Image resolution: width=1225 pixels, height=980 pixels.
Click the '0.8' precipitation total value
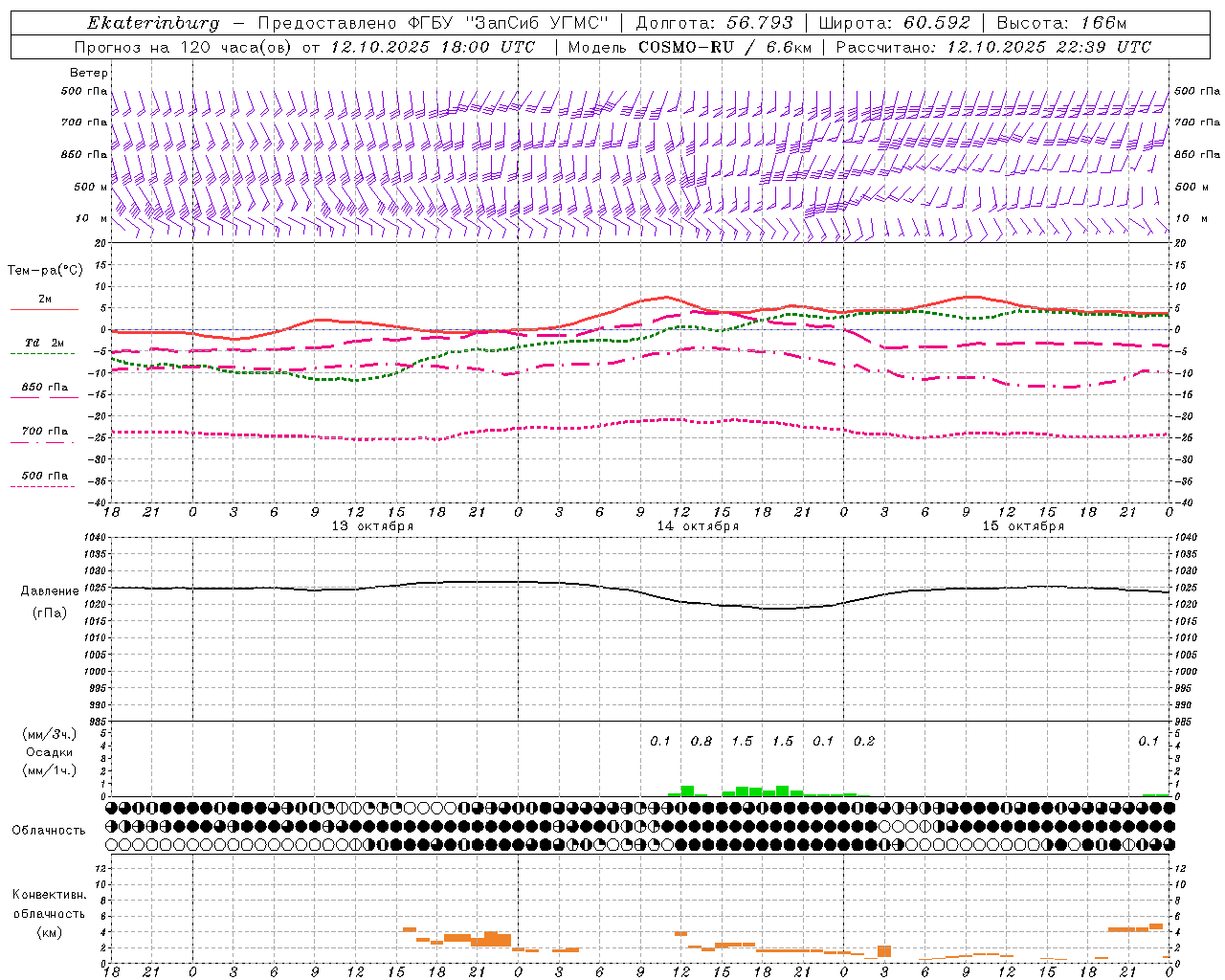pyautogui.click(x=702, y=741)
